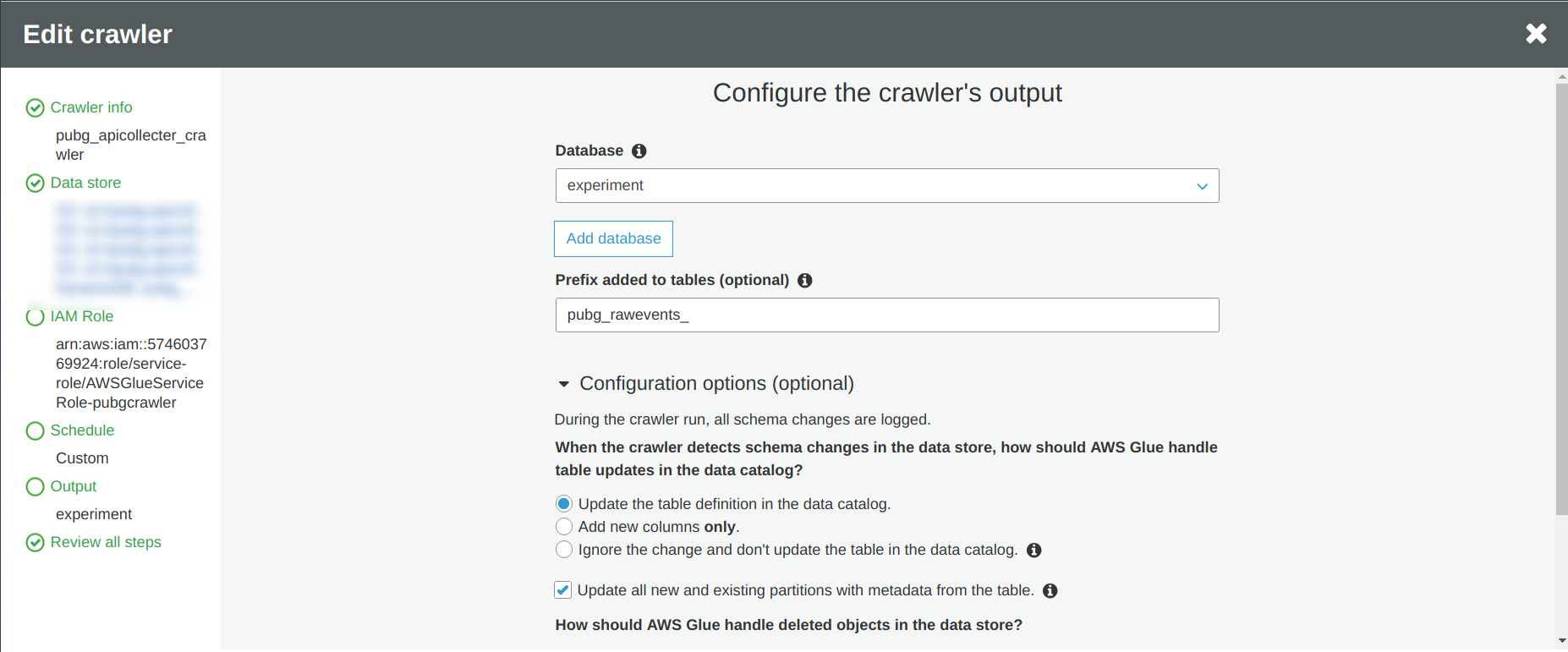Select Update the table definition radio option

pos(564,504)
